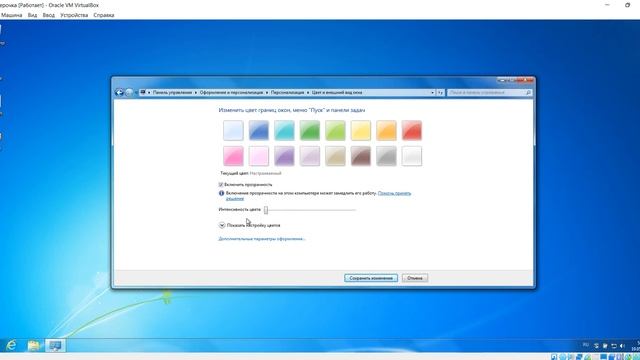Screen dimensions: 640x360
Task: Expand Показать настройку цветов
Action: coord(222,225)
